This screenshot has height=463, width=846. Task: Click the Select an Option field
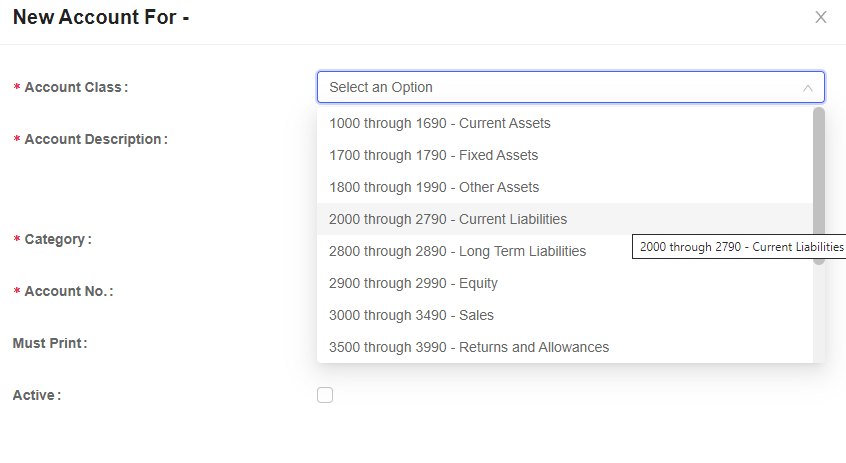pos(570,87)
